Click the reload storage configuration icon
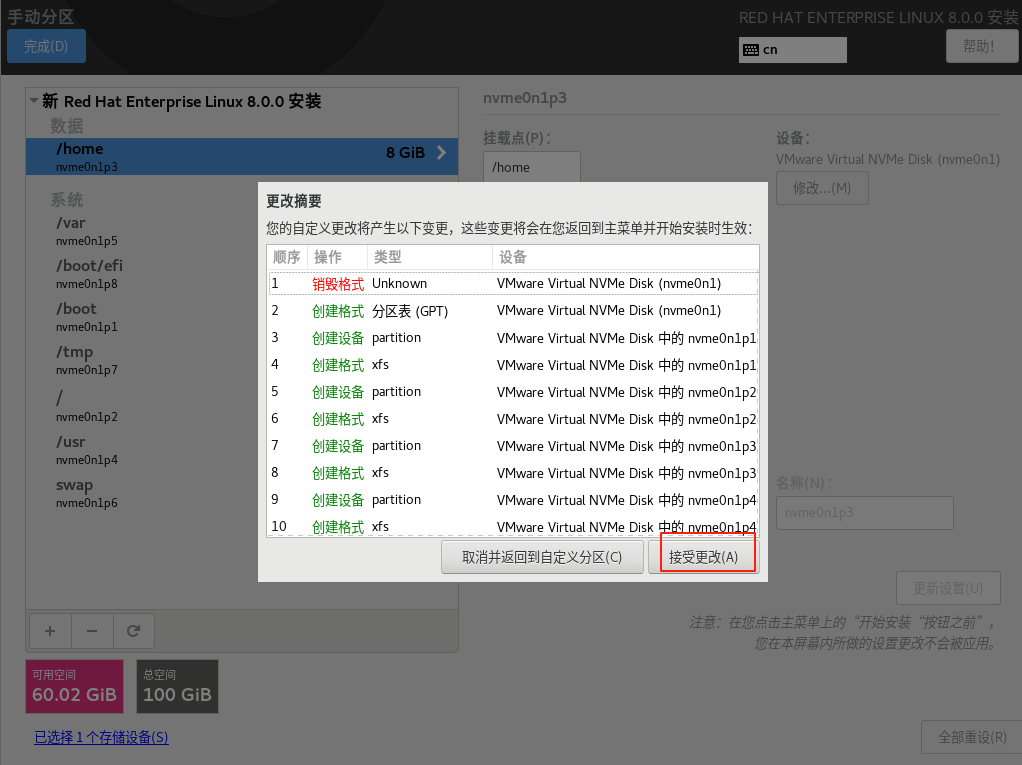Viewport: 1022px width, 765px height. pyautogui.click(x=134, y=631)
